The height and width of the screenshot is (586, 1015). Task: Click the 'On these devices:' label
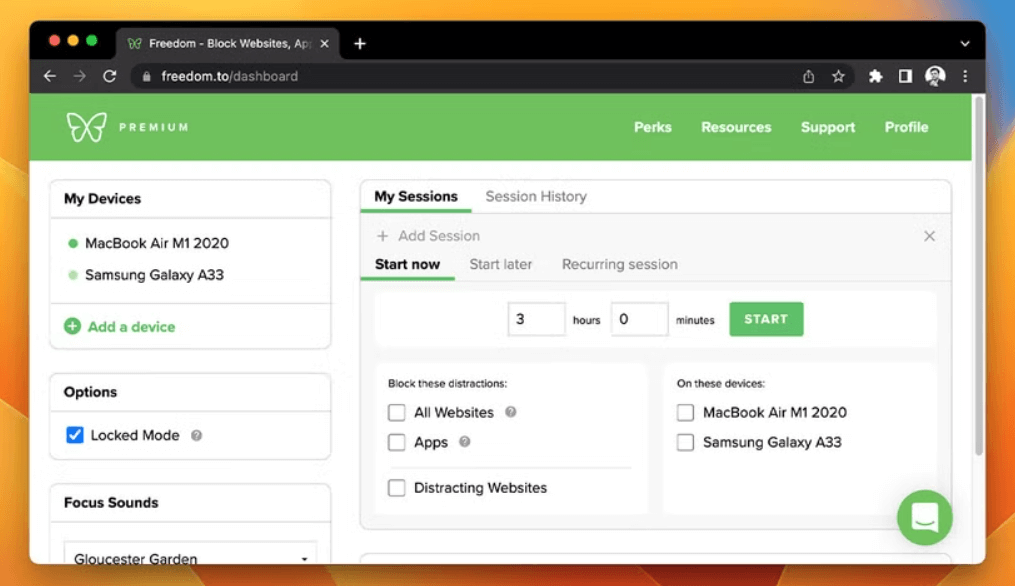pyautogui.click(x=720, y=383)
